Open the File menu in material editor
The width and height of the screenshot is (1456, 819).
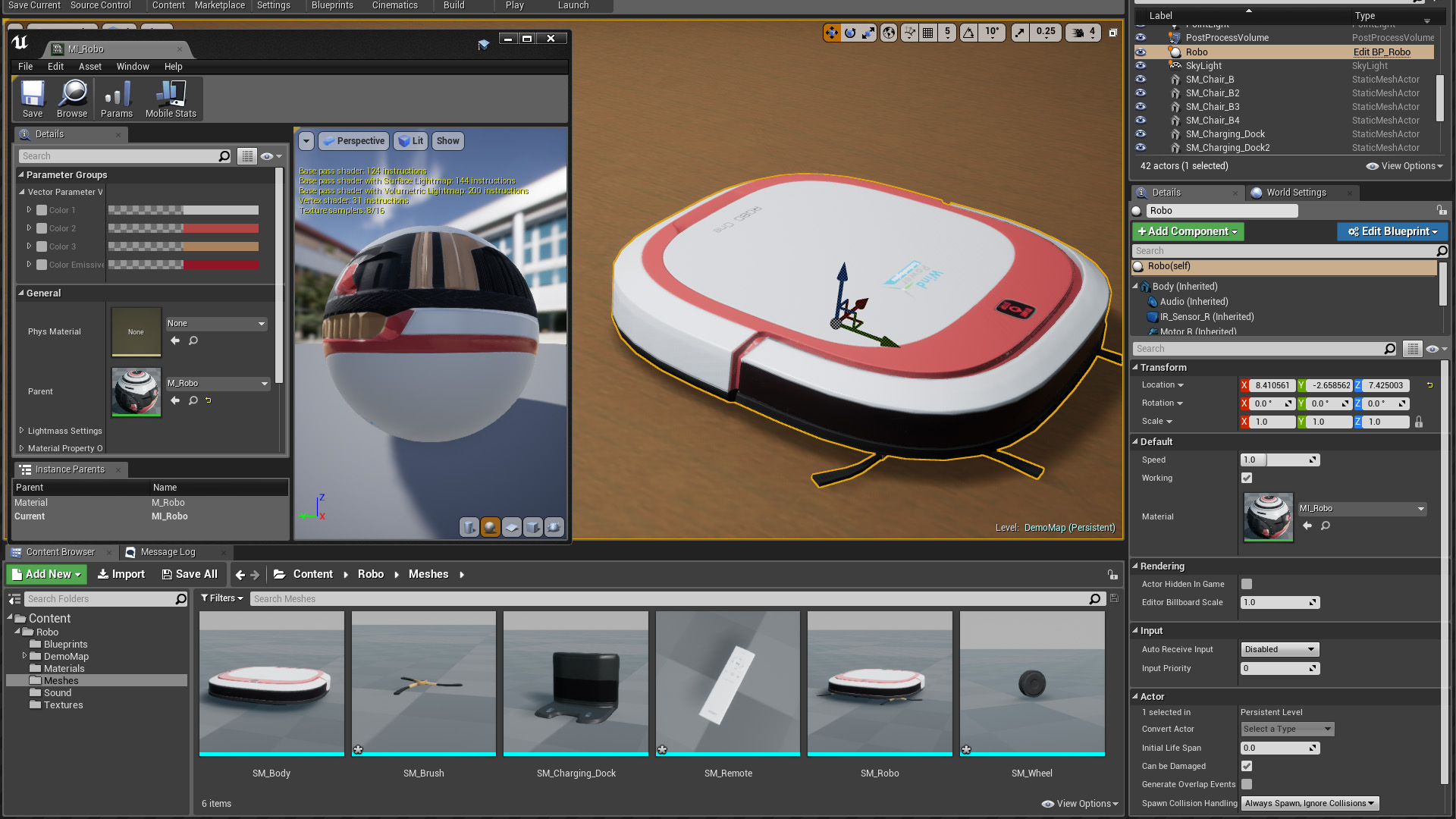point(25,67)
